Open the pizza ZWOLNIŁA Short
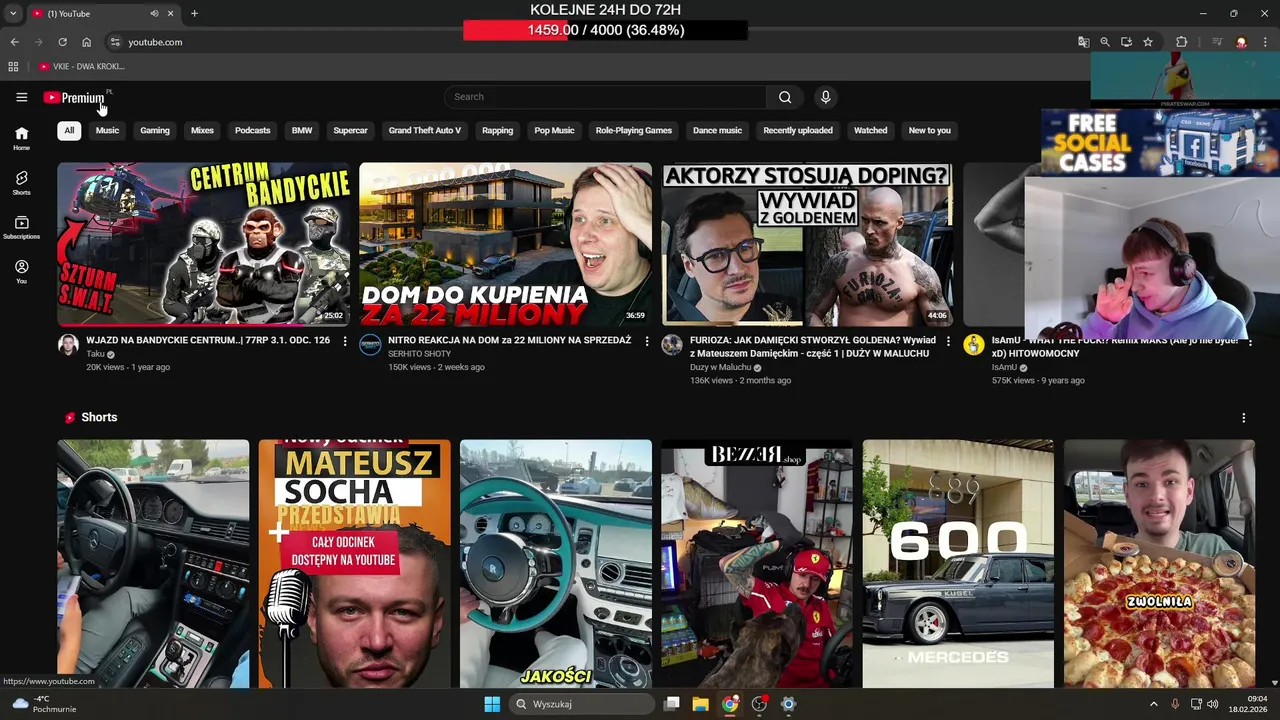Viewport: 1280px width, 720px height. [x=1159, y=564]
